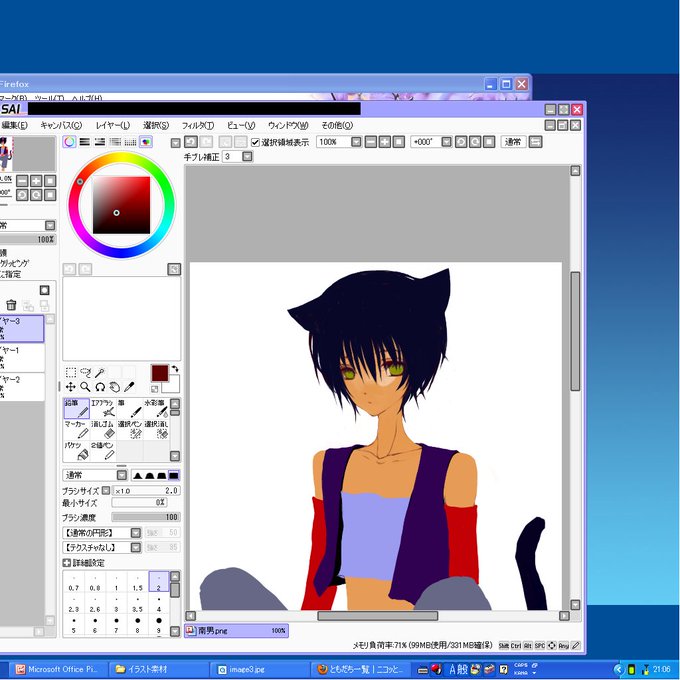Image resolution: width=680 pixels, height=680 pixels.
Task: Open the 選択(S) menu
Action: pyautogui.click(x=156, y=125)
